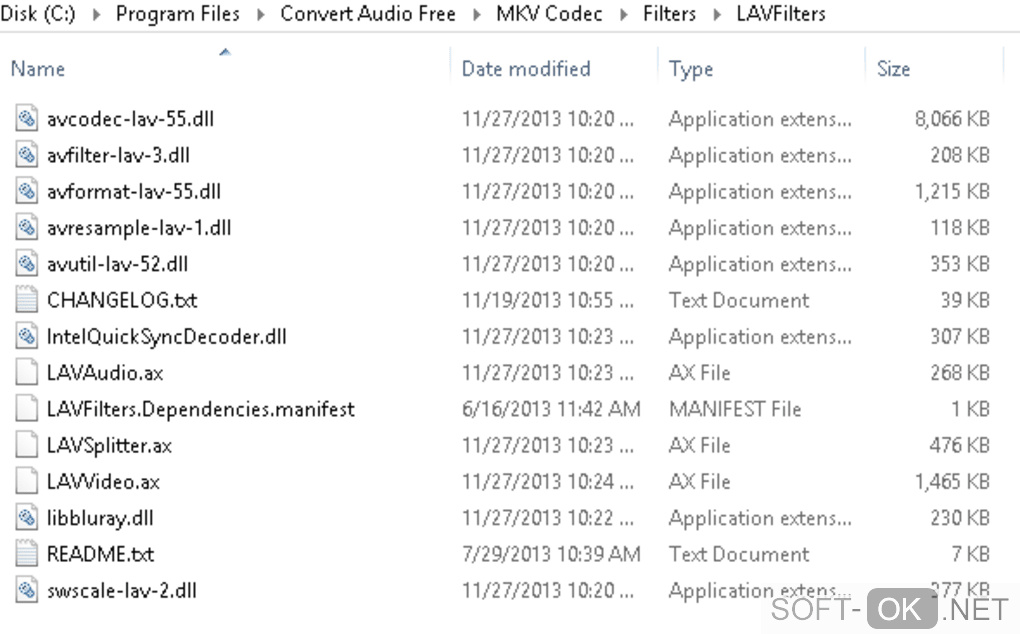The height and width of the screenshot is (634, 1020).
Task: Click the LAVFilters.Dependencies.manifest file icon
Action: point(26,409)
